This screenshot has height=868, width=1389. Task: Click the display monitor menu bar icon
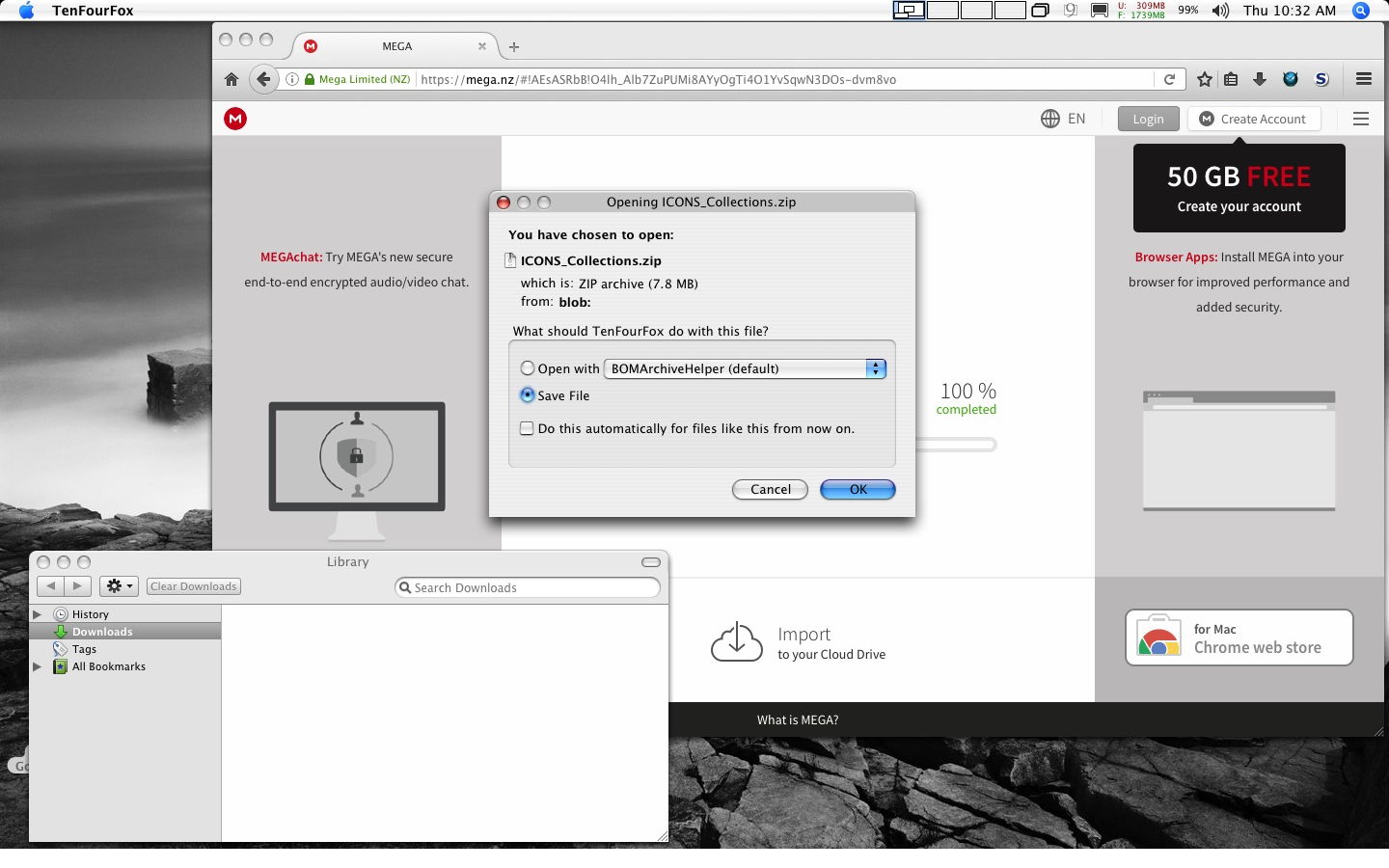tap(1099, 11)
